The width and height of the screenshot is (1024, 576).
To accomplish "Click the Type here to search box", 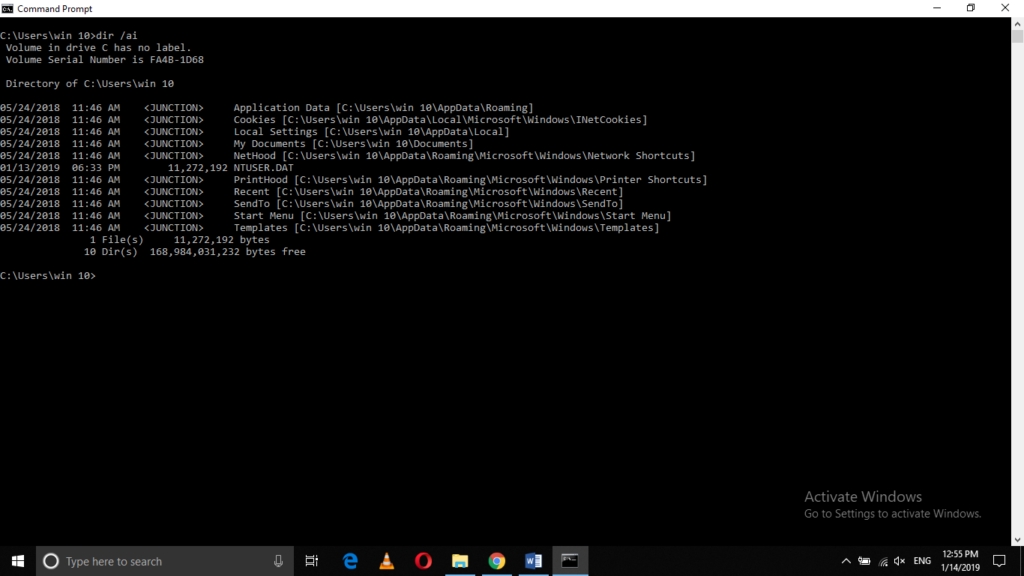I will tap(160, 561).
